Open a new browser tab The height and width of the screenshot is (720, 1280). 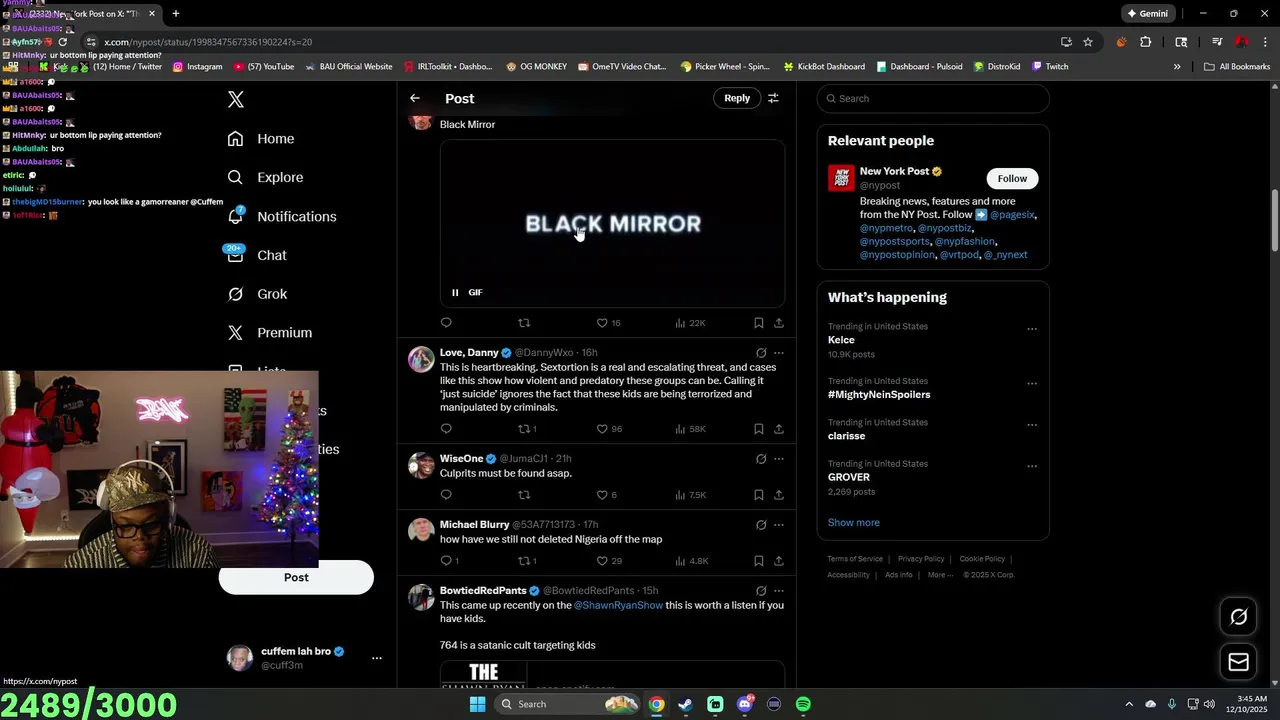(176, 14)
